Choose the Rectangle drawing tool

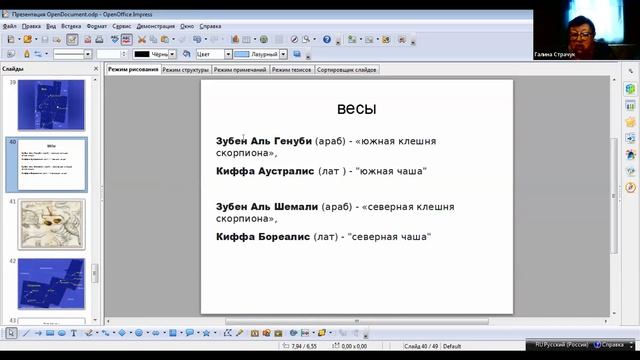pyautogui.click(x=50, y=333)
